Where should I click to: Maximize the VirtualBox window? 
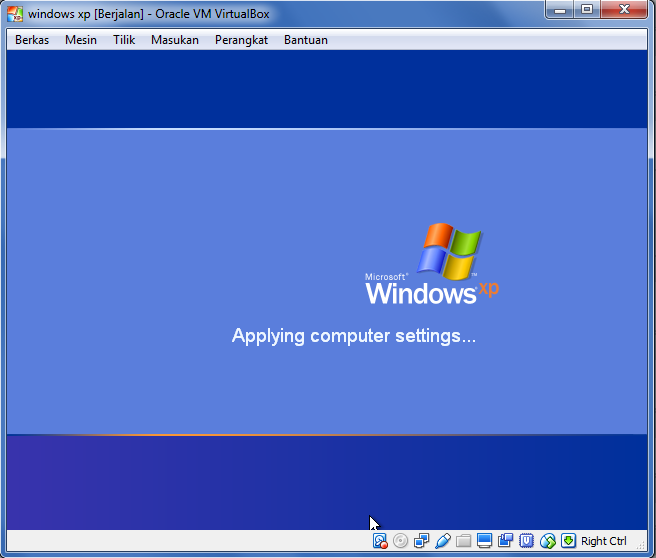[587, 10]
